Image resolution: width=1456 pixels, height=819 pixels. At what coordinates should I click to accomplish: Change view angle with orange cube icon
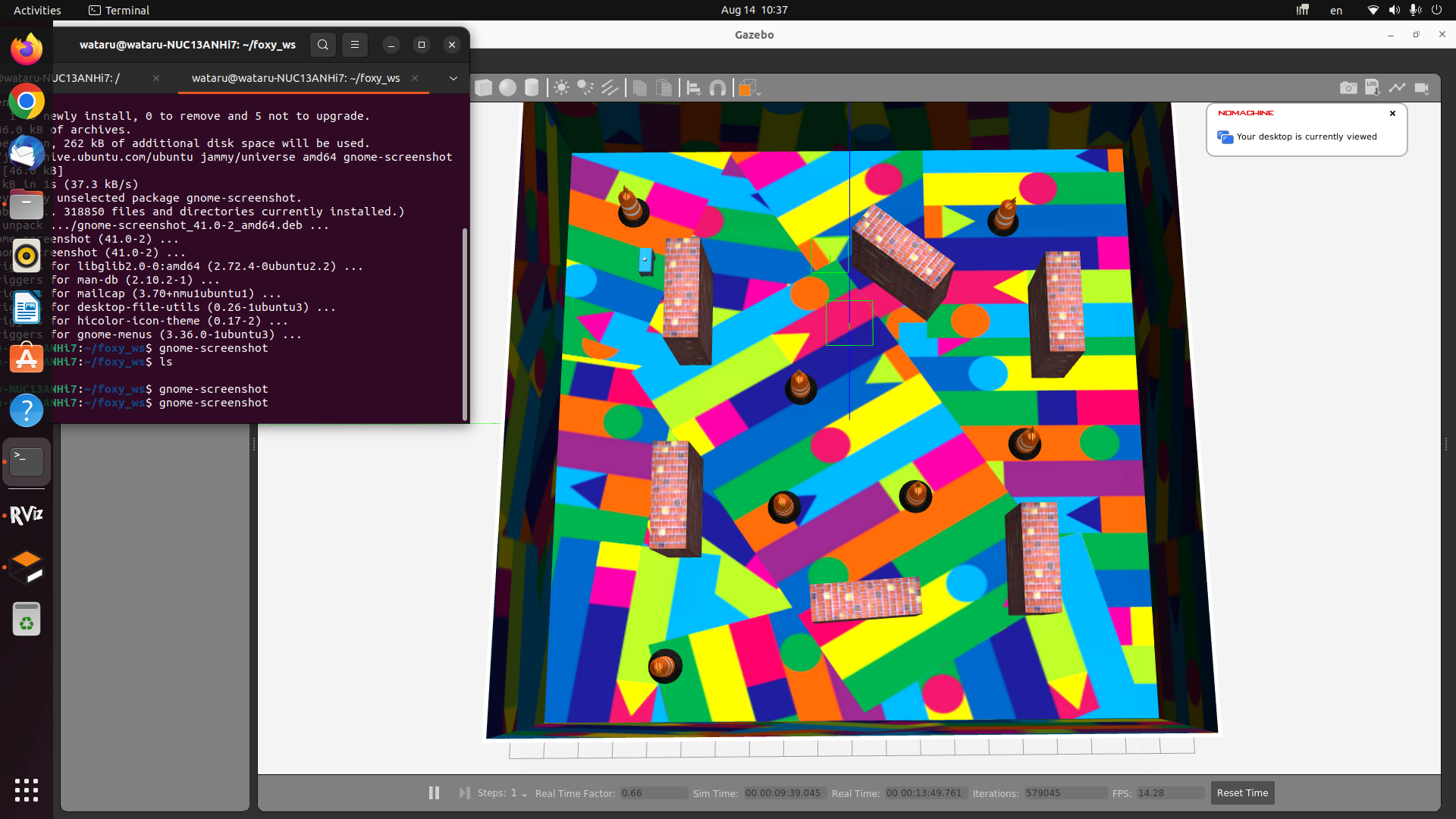click(x=747, y=88)
